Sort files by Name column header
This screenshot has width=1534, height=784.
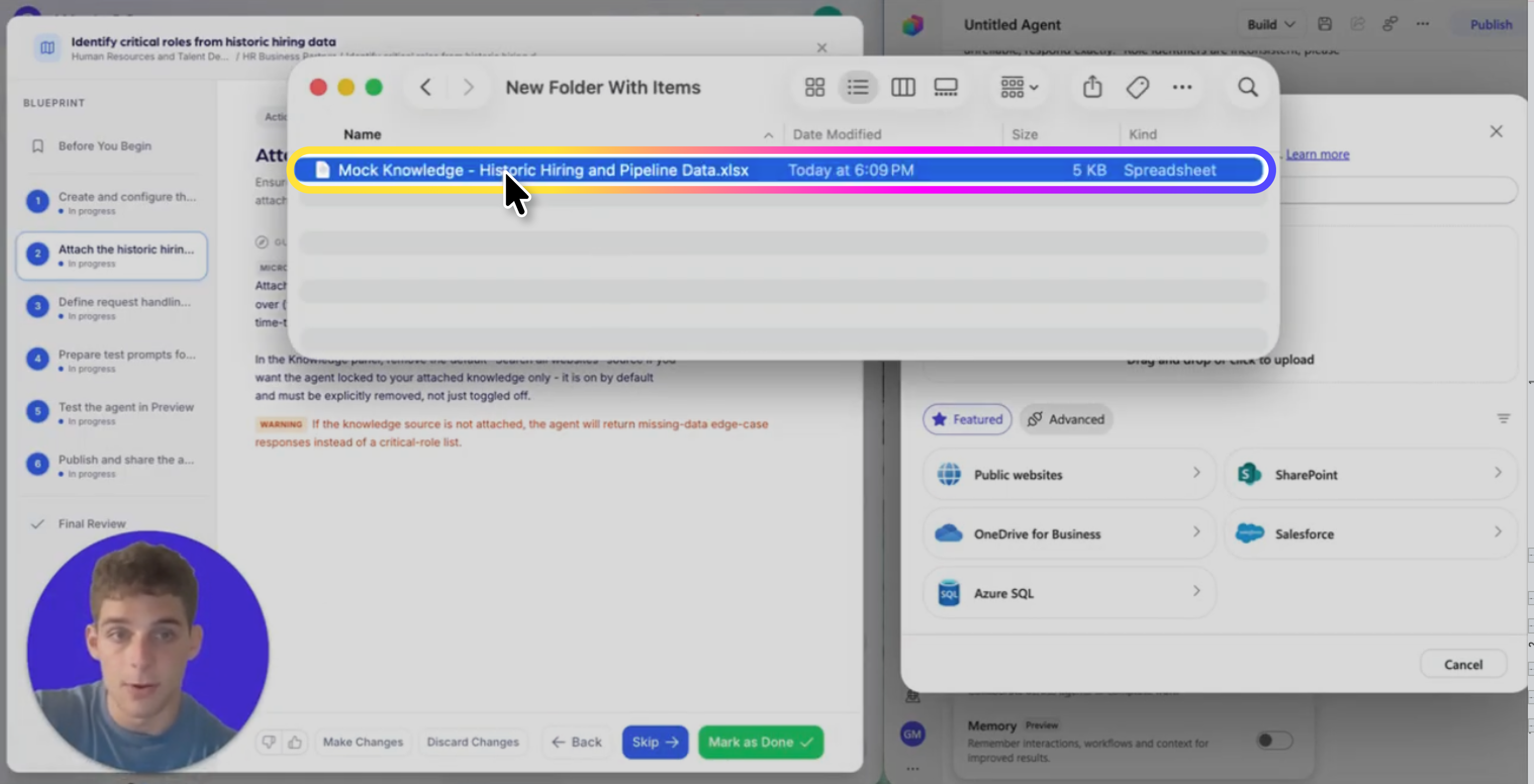tap(362, 135)
